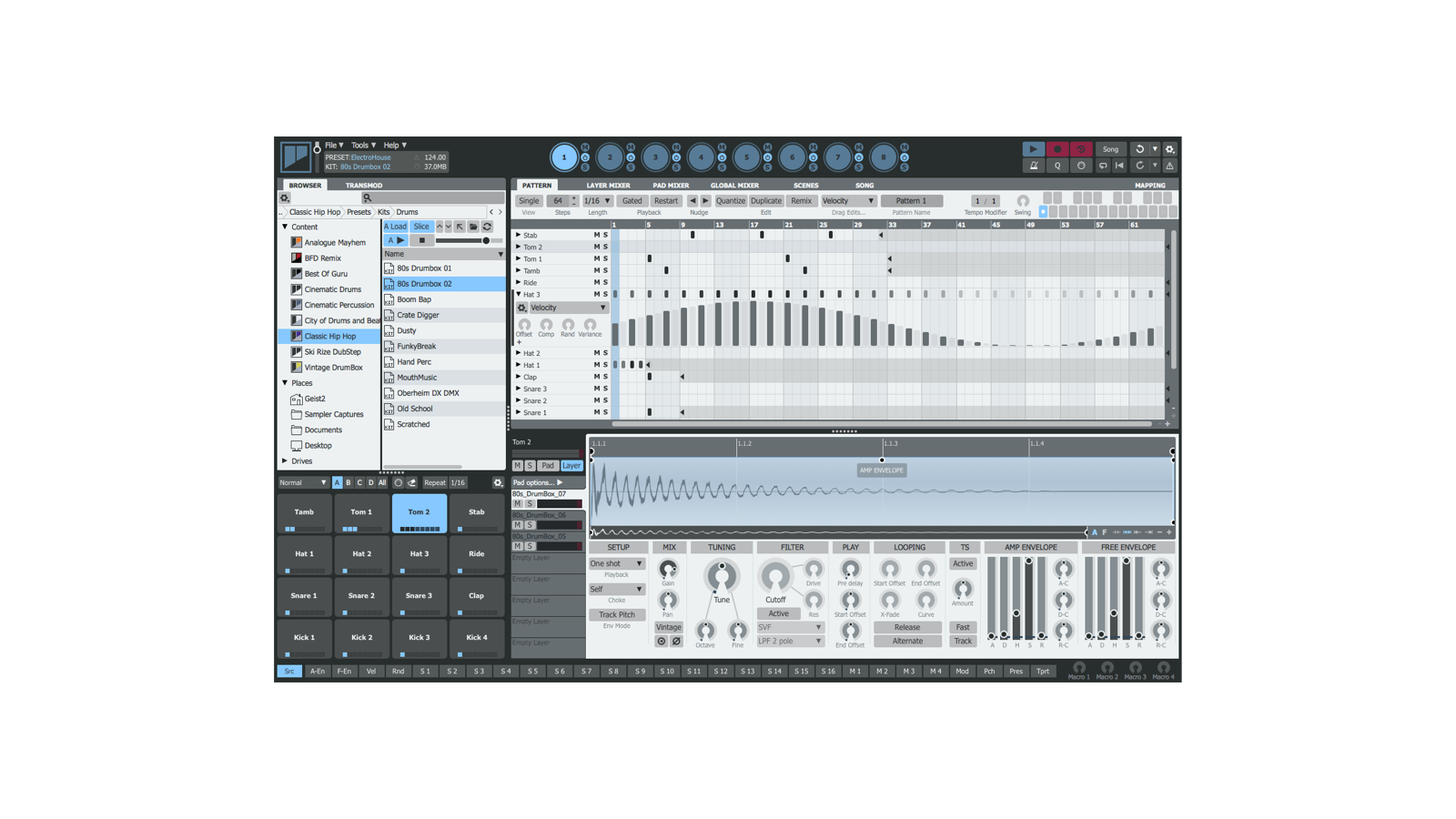The height and width of the screenshot is (819, 1456).
Task: Switch to the Transmod tab
Action: click(x=364, y=186)
